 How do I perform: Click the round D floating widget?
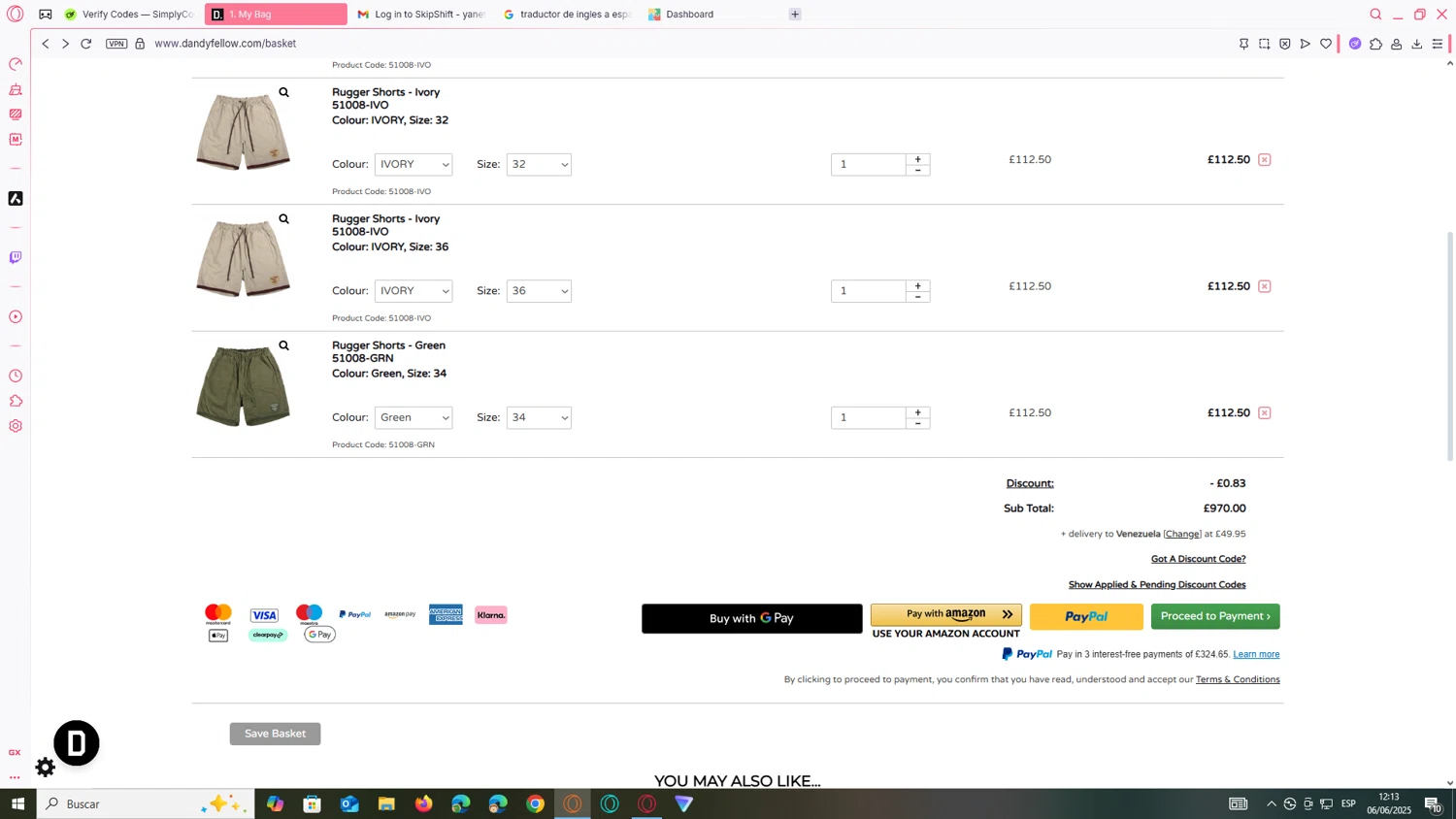pos(77,743)
